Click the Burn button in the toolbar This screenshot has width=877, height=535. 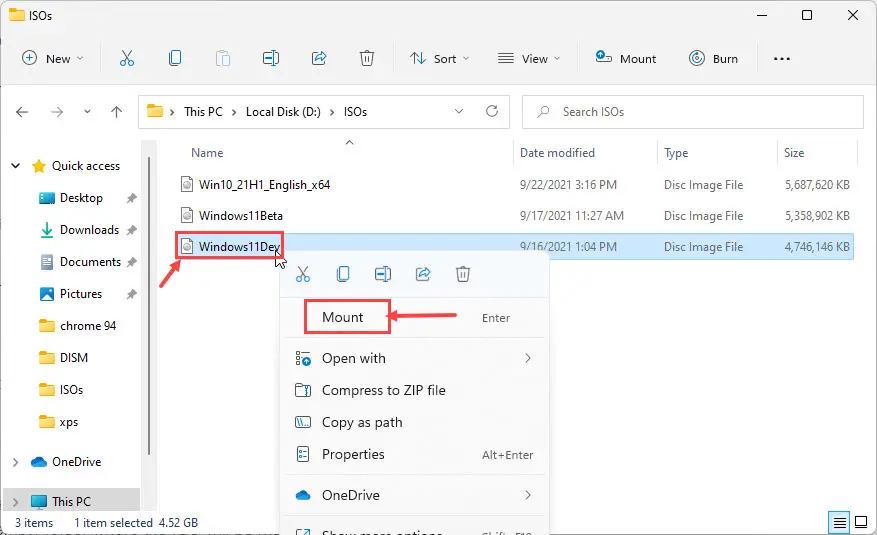tap(714, 58)
